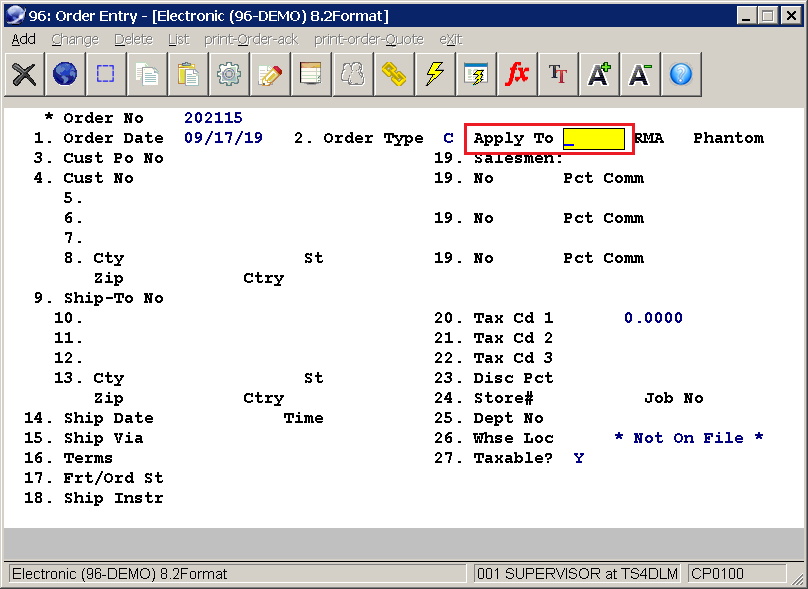Click the Store# label

(x=503, y=398)
